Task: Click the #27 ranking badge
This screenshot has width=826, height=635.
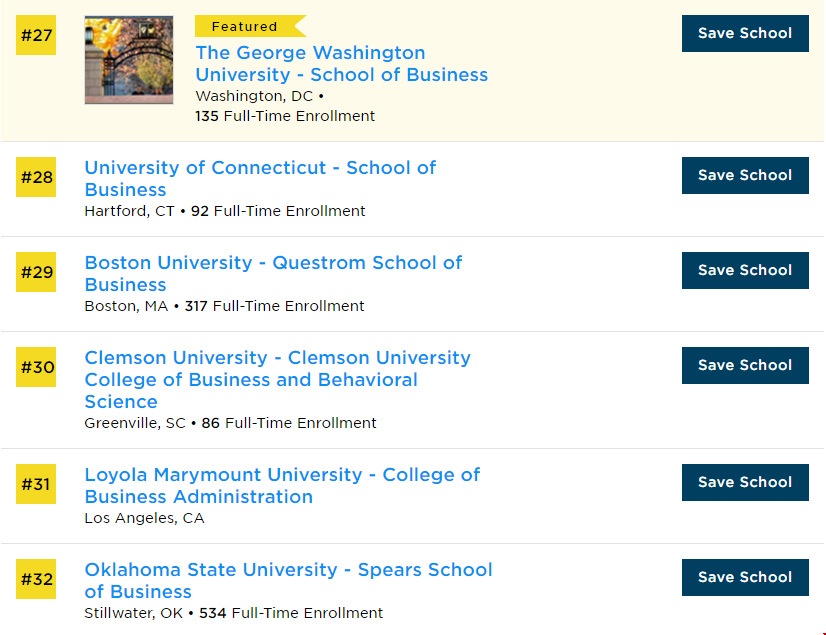Action: 37,36
